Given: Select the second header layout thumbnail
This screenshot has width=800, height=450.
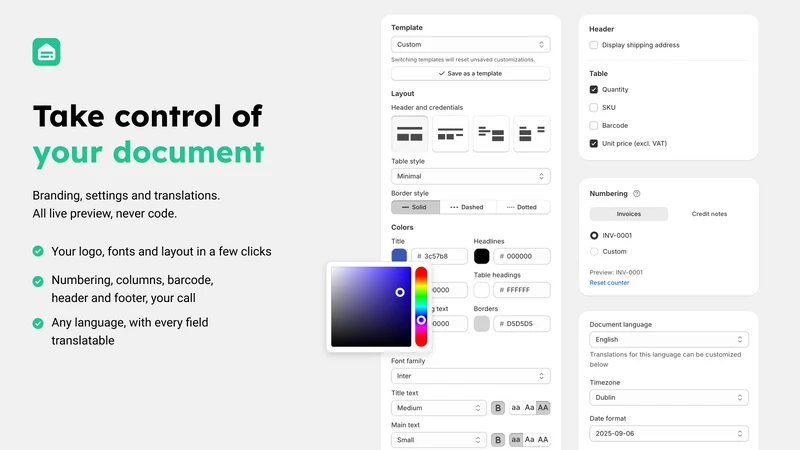Looking at the screenshot, I should click(450, 134).
